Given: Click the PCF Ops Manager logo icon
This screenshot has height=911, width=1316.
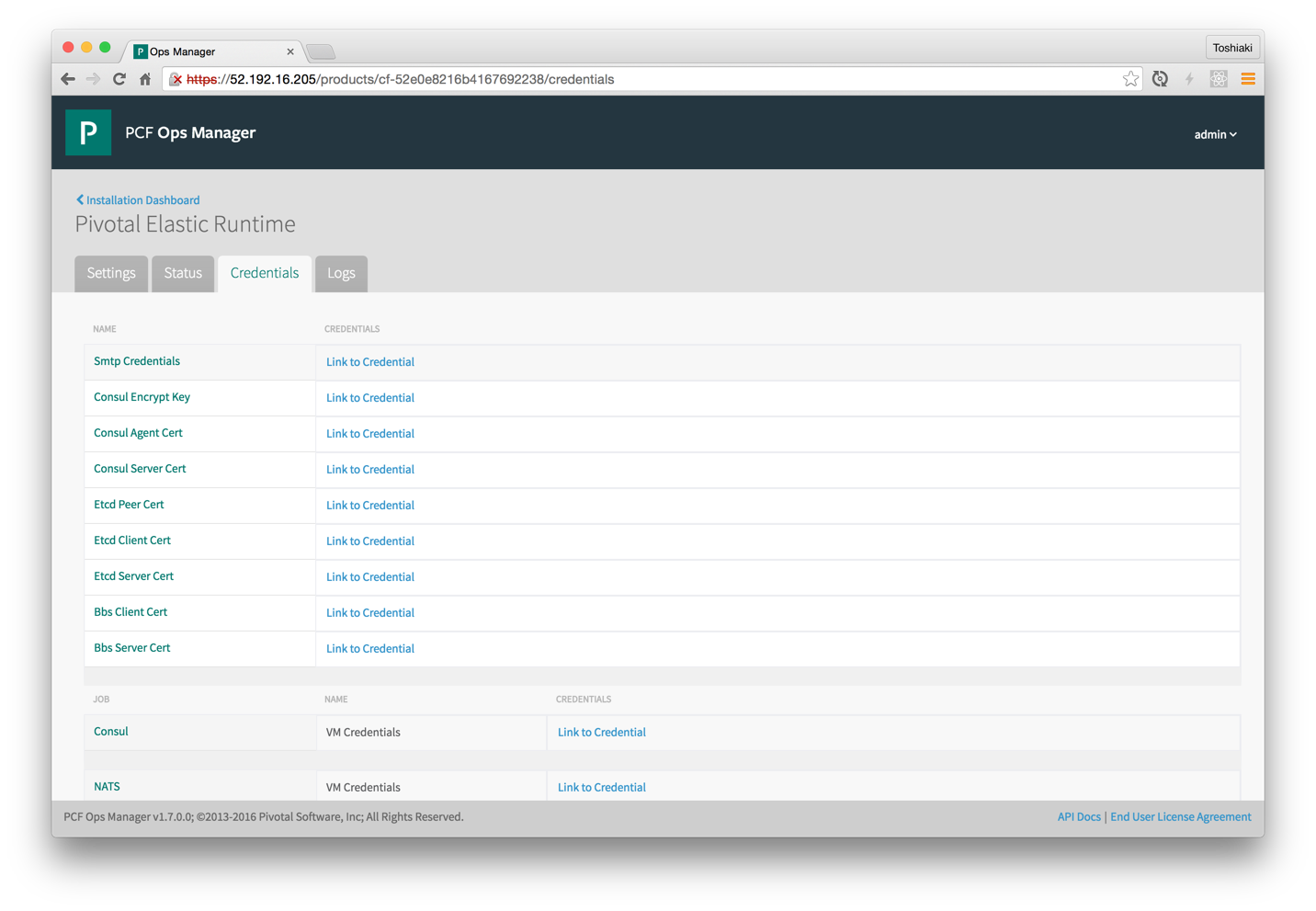Looking at the screenshot, I should [88, 132].
